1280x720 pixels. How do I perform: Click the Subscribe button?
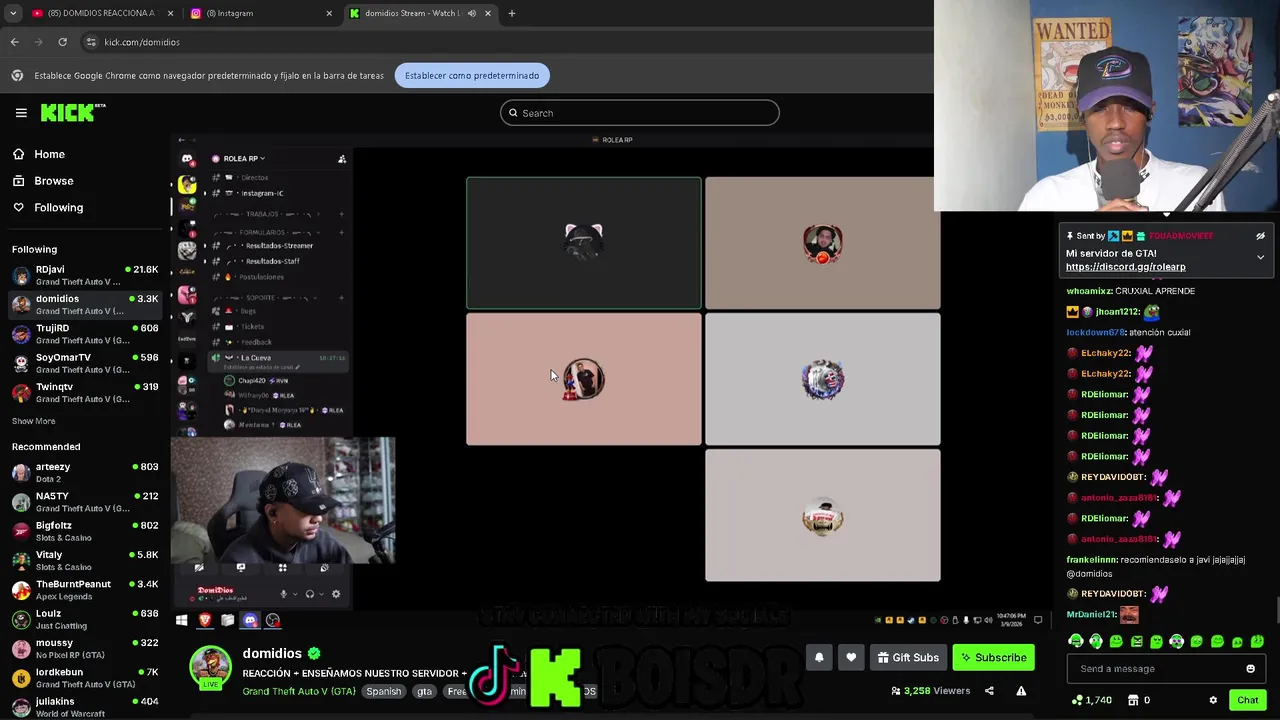click(x=993, y=657)
